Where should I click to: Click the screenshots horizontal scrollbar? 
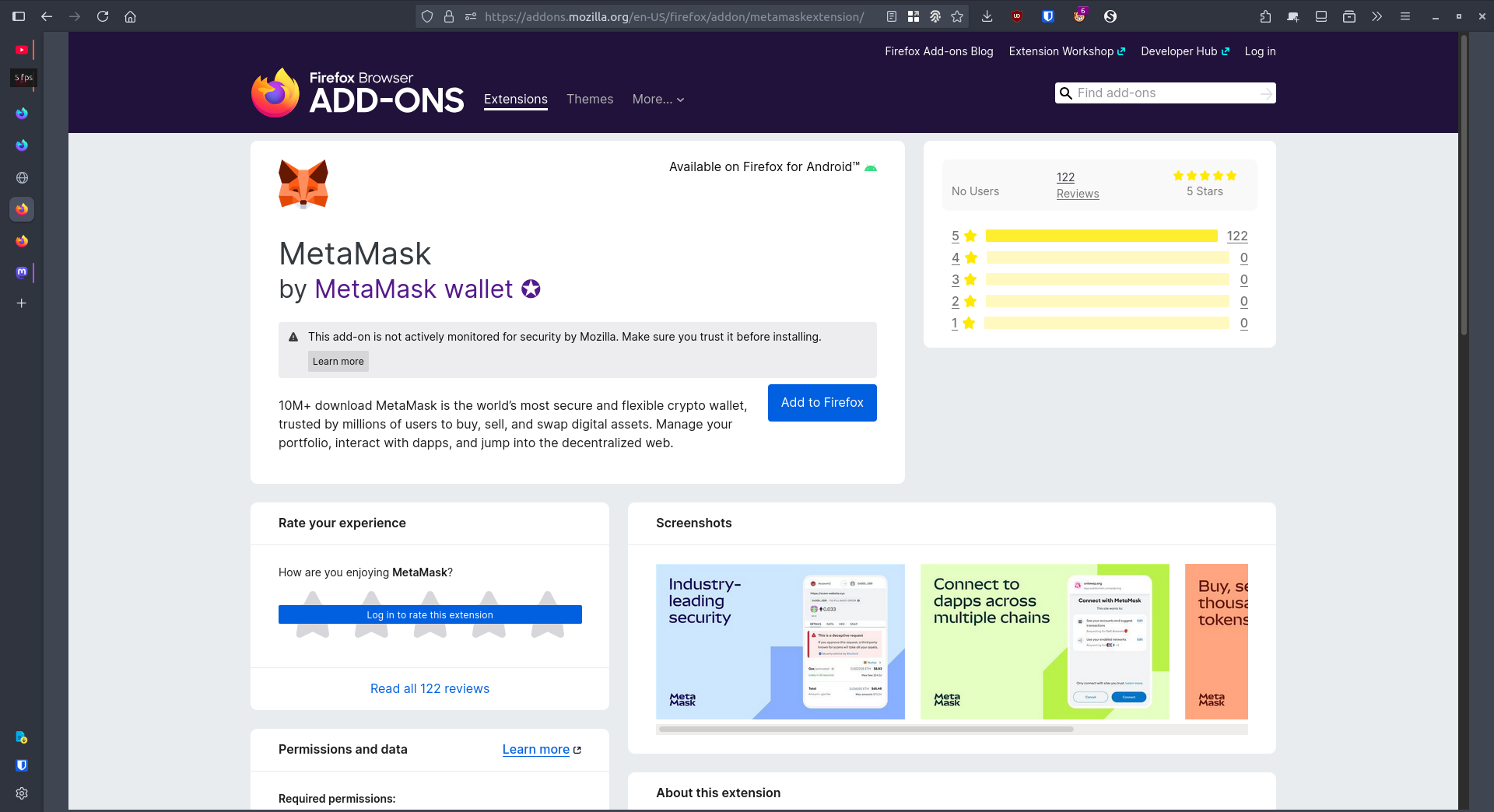coord(866,730)
